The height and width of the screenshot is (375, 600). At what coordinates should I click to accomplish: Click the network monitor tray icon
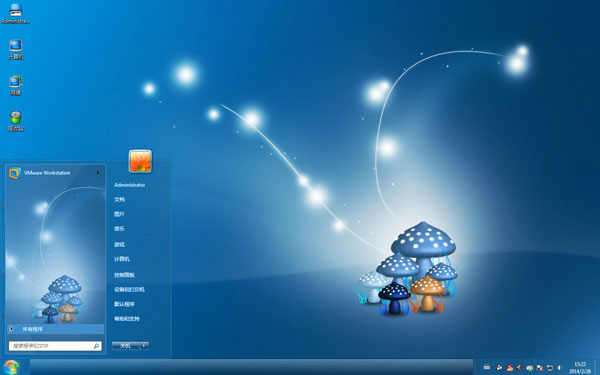[x=550, y=368]
